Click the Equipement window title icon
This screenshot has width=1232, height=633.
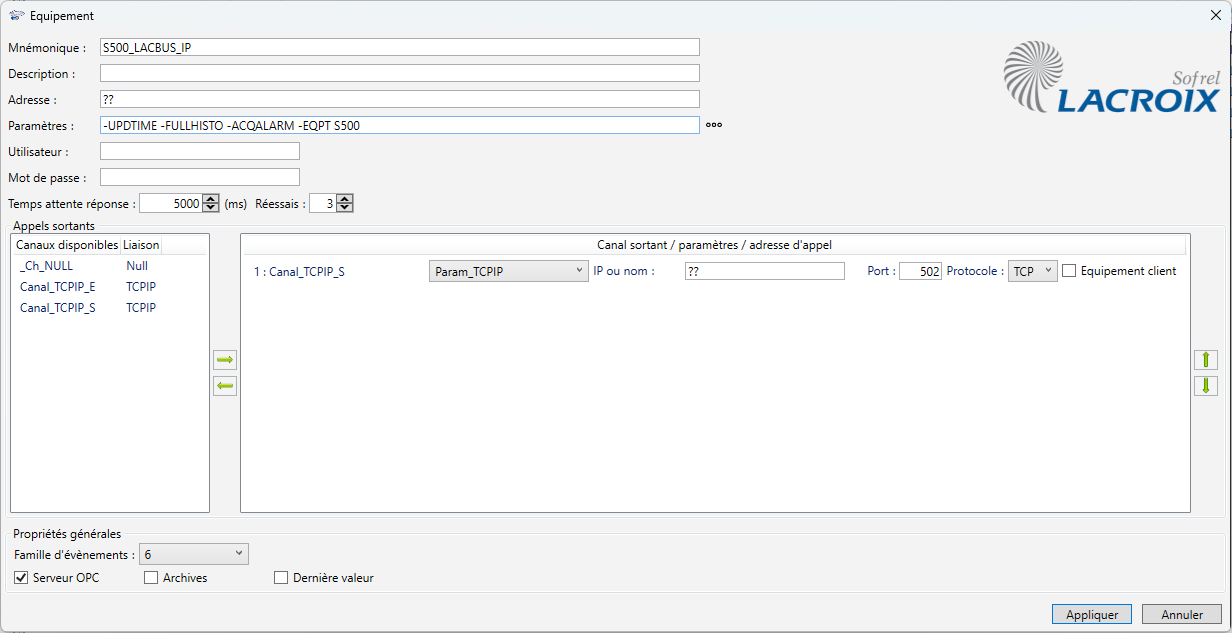pos(16,15)
